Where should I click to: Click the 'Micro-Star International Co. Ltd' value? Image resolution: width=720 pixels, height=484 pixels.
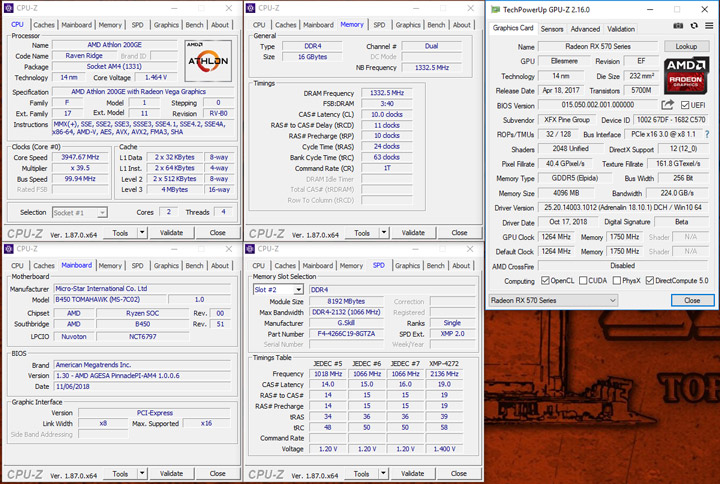[x=142, y=289]
